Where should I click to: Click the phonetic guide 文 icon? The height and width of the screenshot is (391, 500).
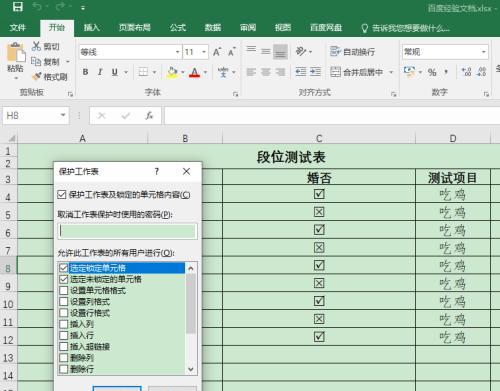[223, 72]
